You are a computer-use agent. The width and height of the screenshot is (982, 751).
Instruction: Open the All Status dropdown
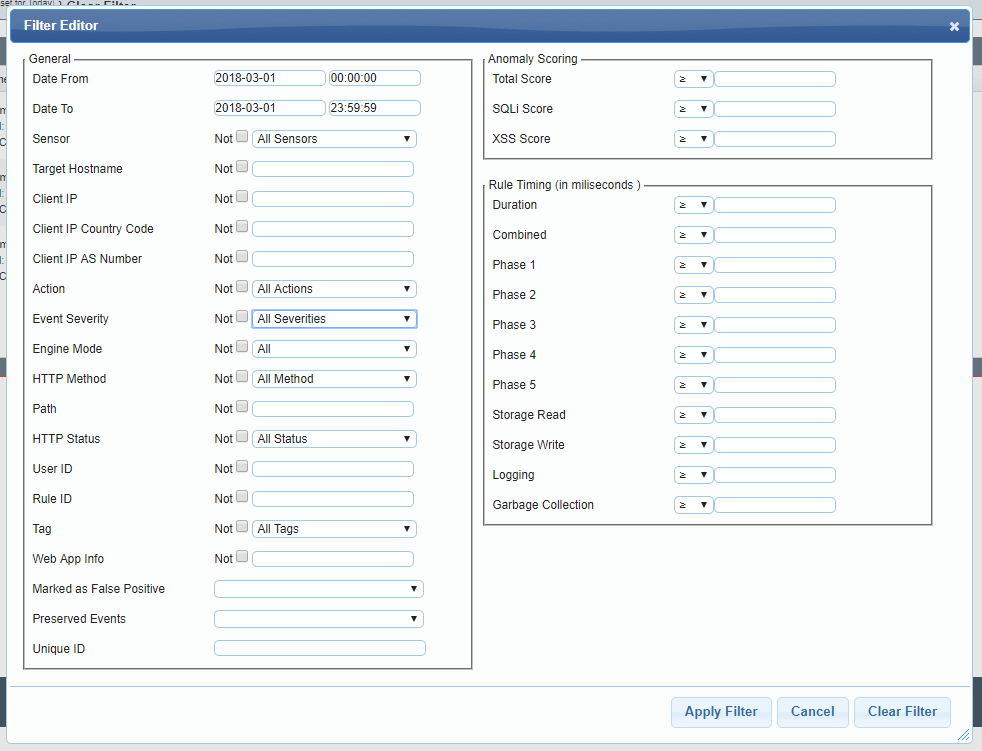tap(334, 439)
